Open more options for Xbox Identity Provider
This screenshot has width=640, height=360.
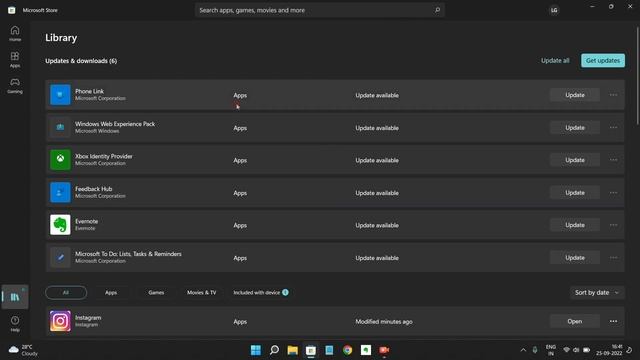(613, 160)
